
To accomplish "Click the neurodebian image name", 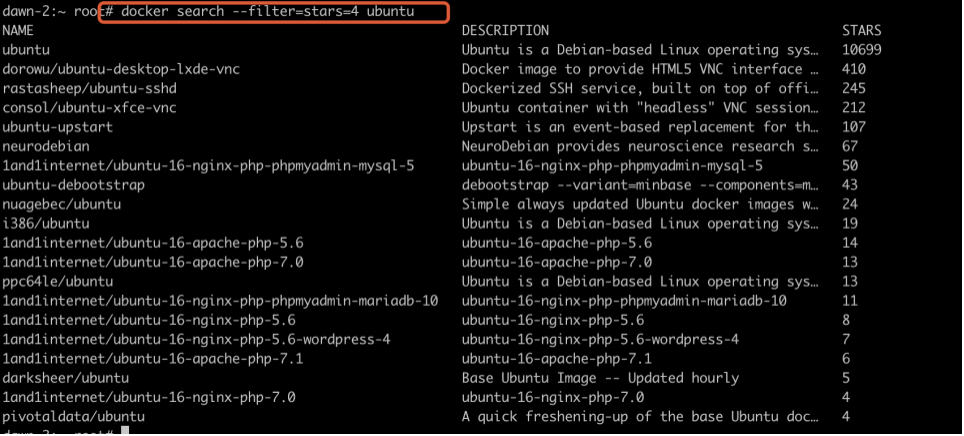I will [45, 146].
